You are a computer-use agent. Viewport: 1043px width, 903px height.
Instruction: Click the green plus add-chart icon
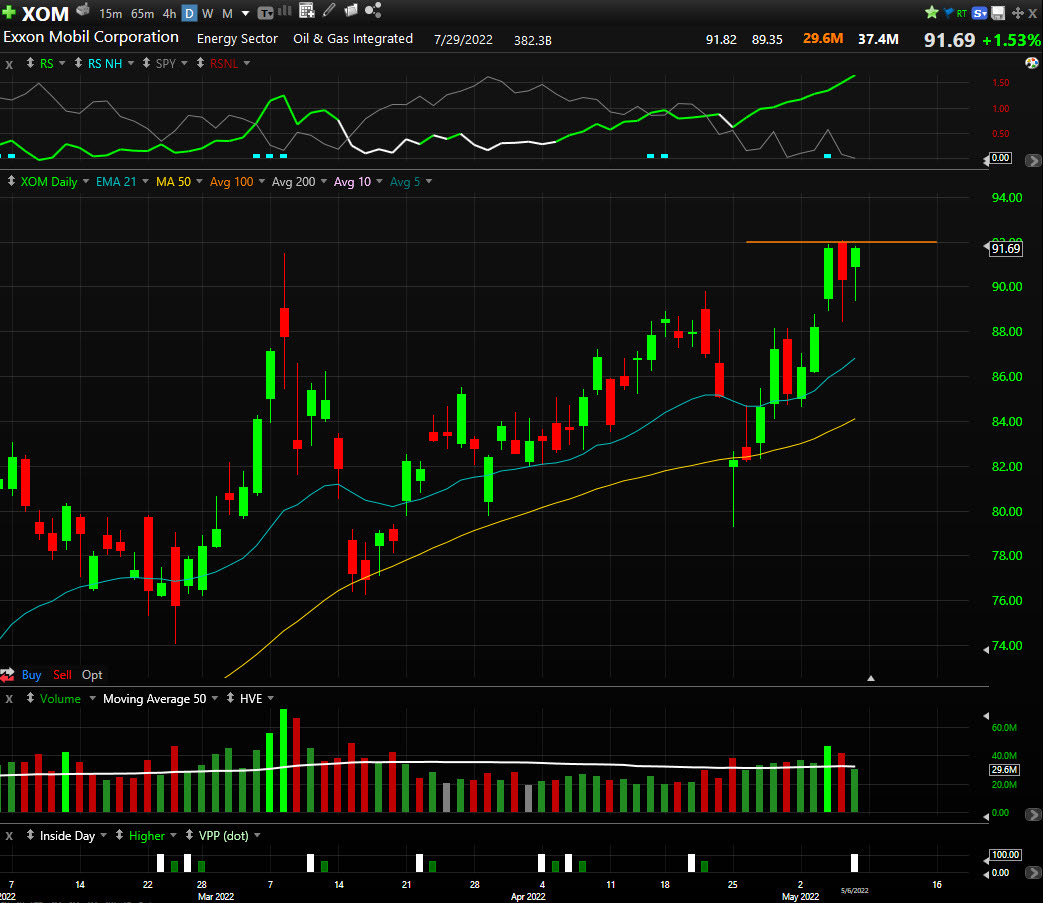[x=9, y=13]
